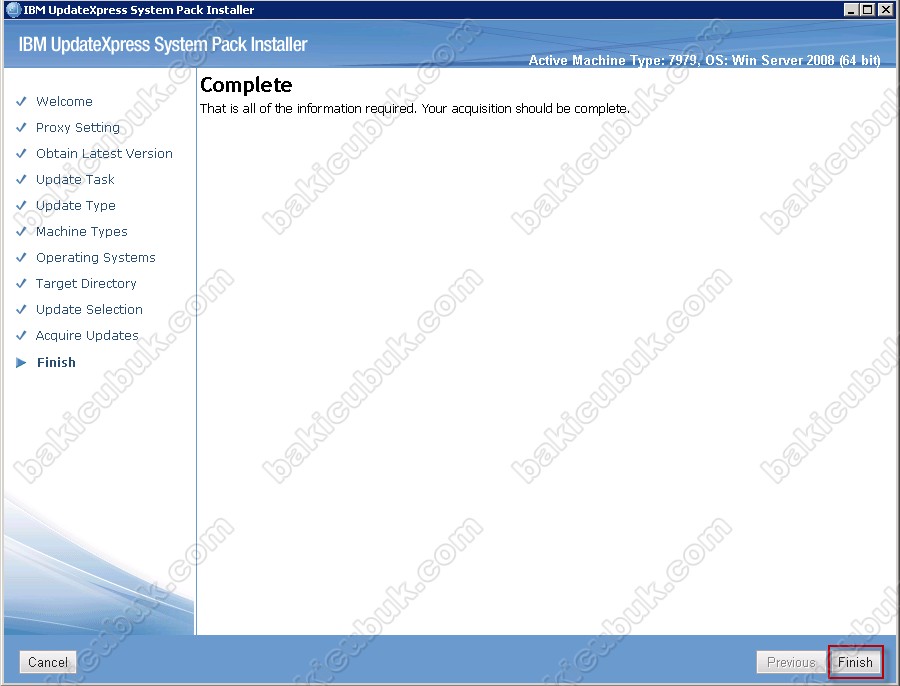Click the arrow marker beside Finish step
Image resolution: width=900 pixels, height=686 pixels.
(x=21, y=362)
